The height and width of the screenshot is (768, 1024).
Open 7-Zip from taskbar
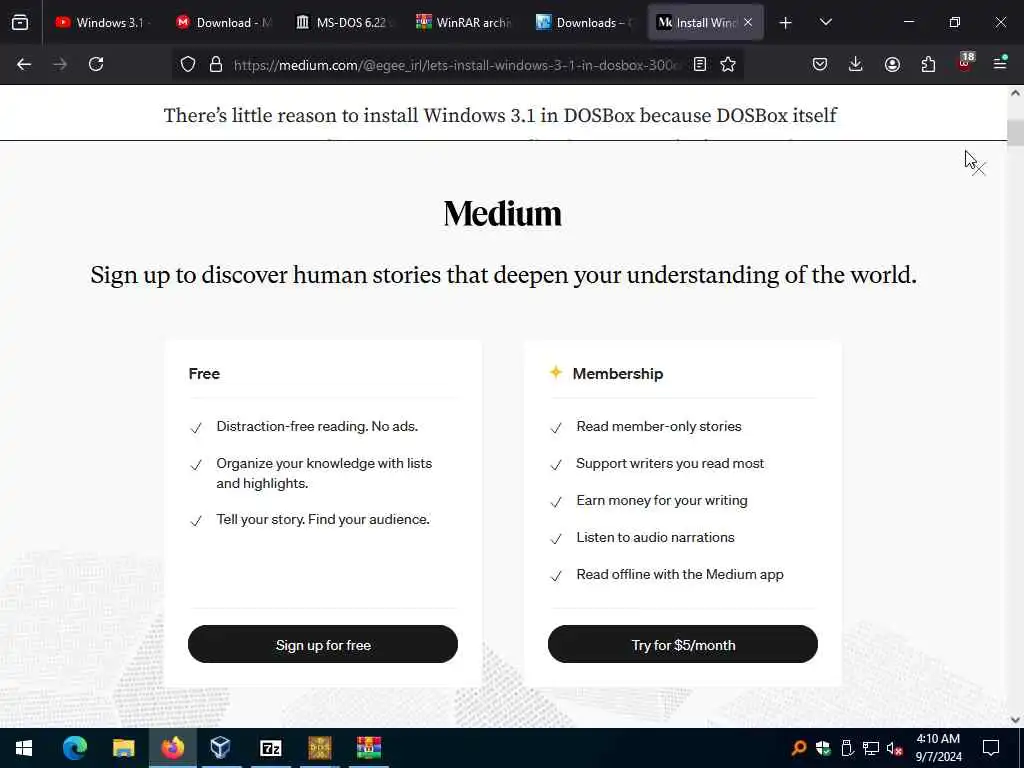pyautogui.click(x=270, y=748)
